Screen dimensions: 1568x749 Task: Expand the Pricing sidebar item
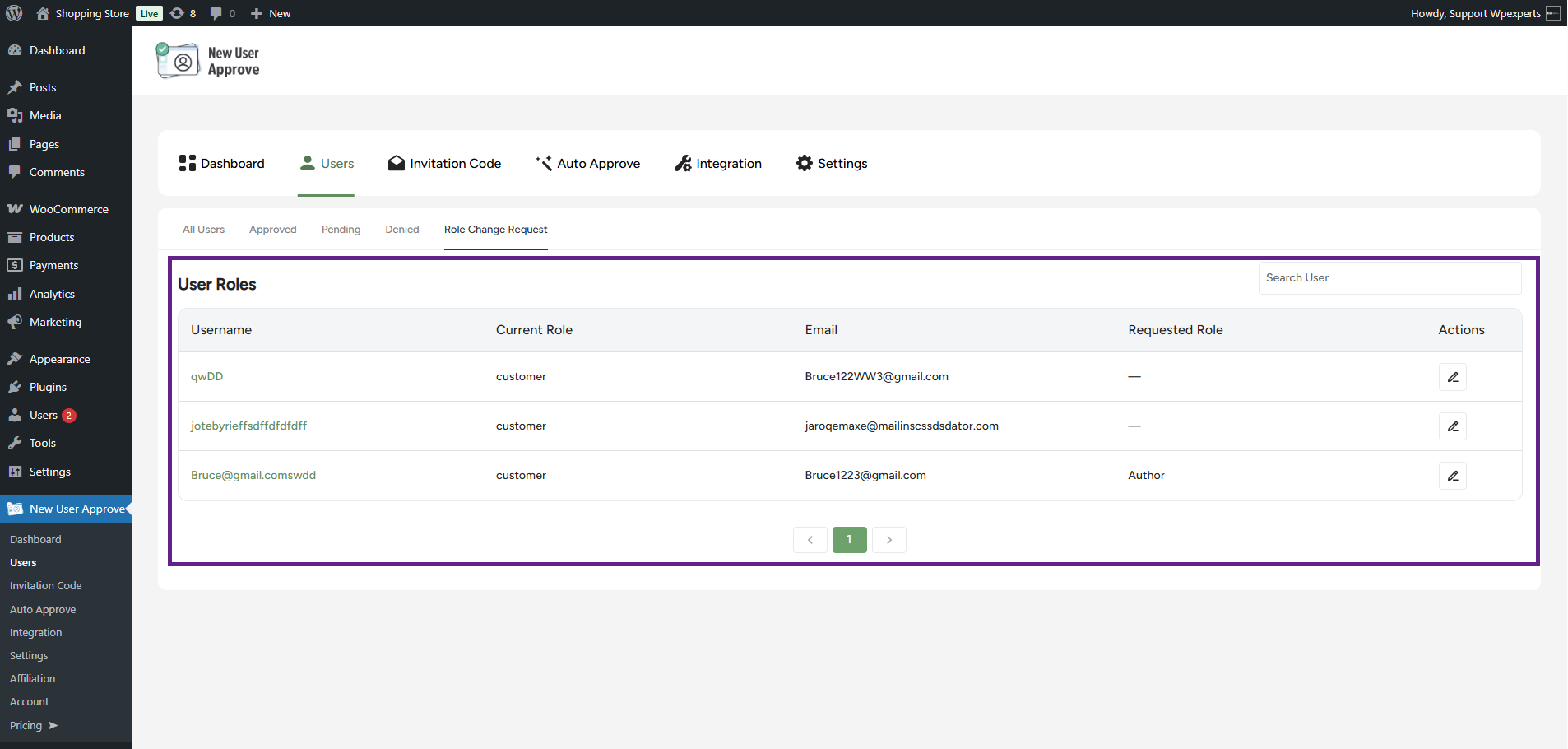click(33, 725)
